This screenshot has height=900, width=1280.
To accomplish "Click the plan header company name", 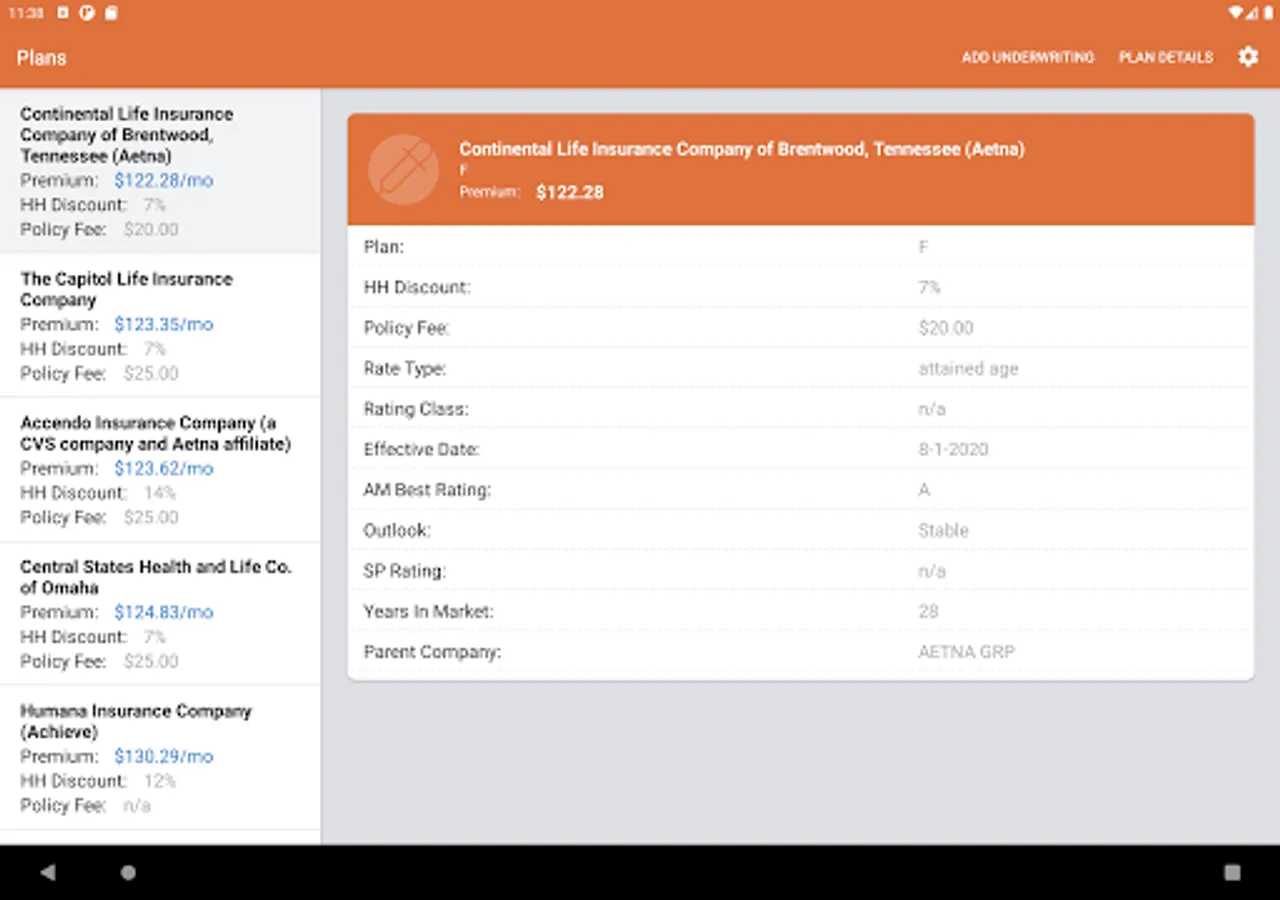I will [742, 149].
